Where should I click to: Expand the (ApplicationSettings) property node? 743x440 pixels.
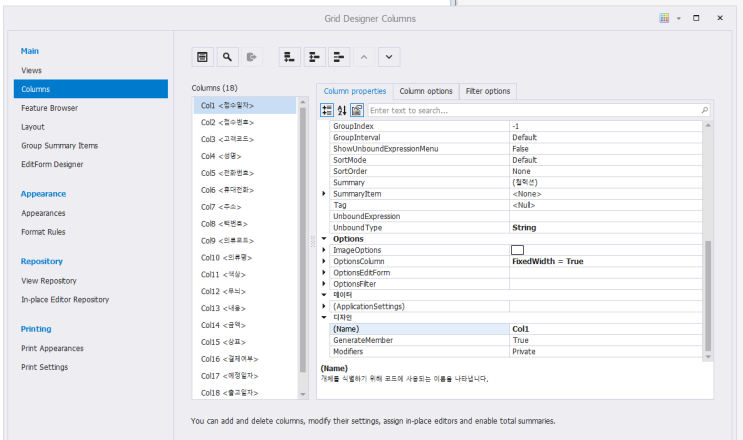323,307
